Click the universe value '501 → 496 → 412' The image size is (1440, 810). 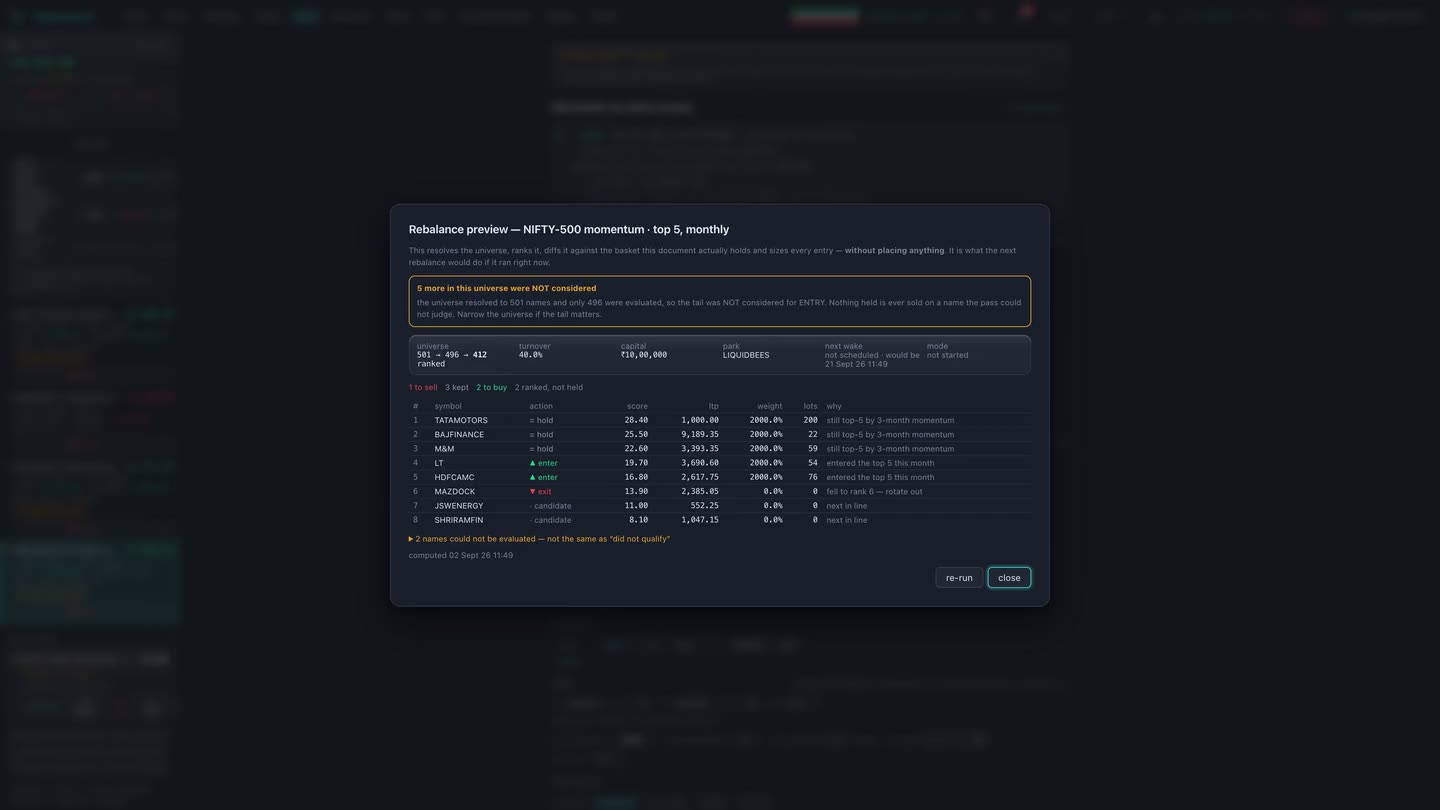pyautogui.click(x=452, y=355)
